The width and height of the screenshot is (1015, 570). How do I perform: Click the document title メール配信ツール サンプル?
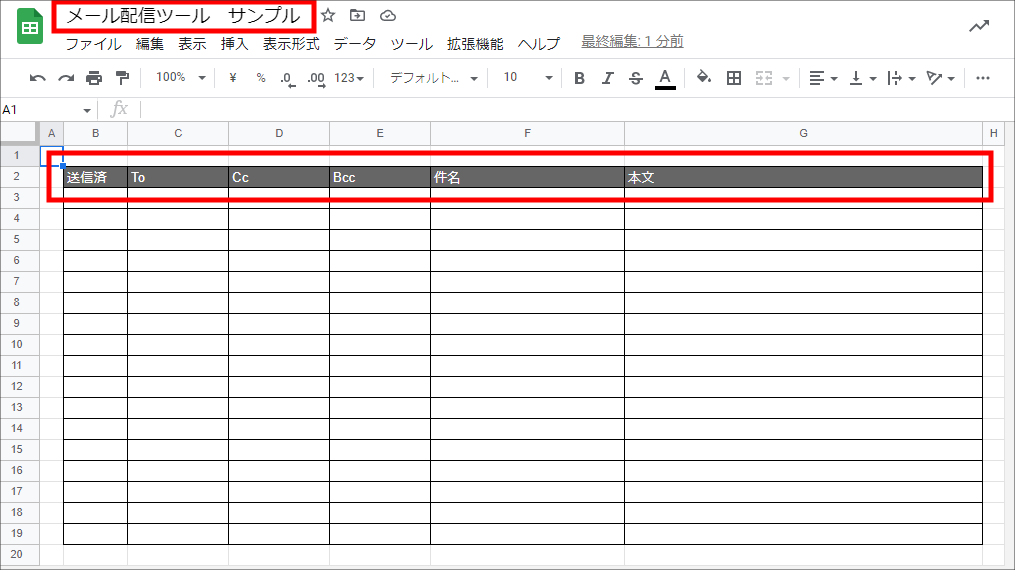[184, 16]
